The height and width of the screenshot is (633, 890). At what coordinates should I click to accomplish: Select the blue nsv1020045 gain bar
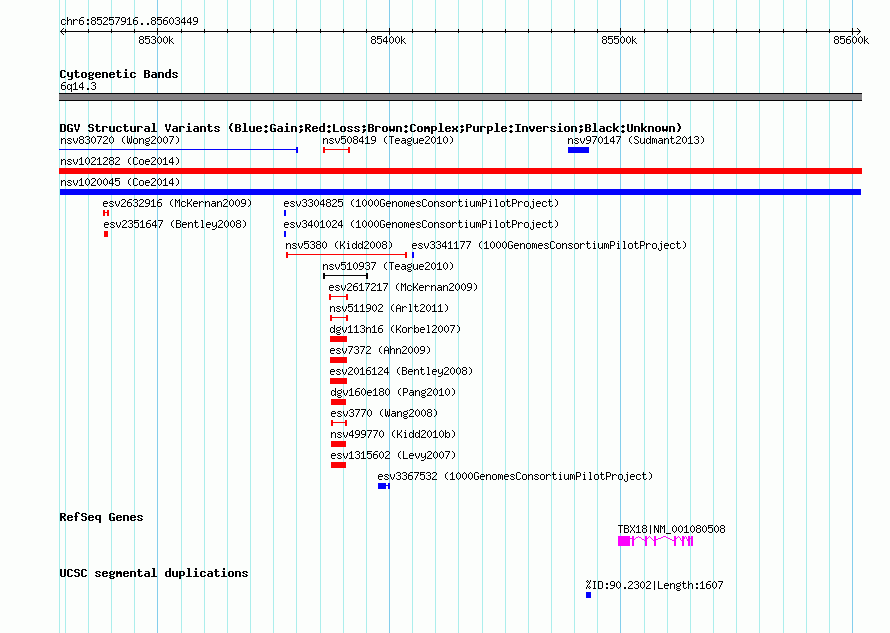point(460,192)
